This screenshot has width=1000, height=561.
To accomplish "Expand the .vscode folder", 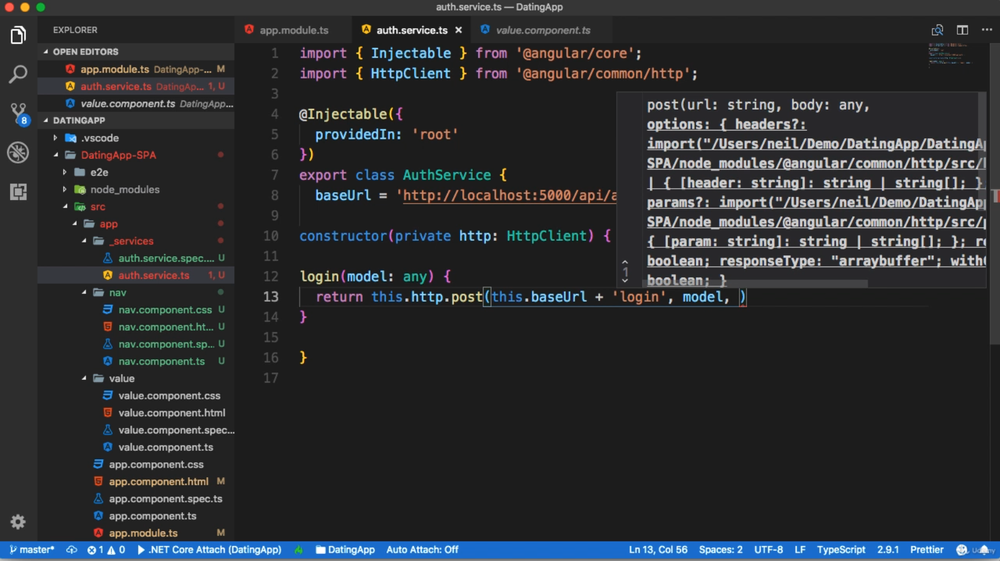I will click(x=55, y=138).
